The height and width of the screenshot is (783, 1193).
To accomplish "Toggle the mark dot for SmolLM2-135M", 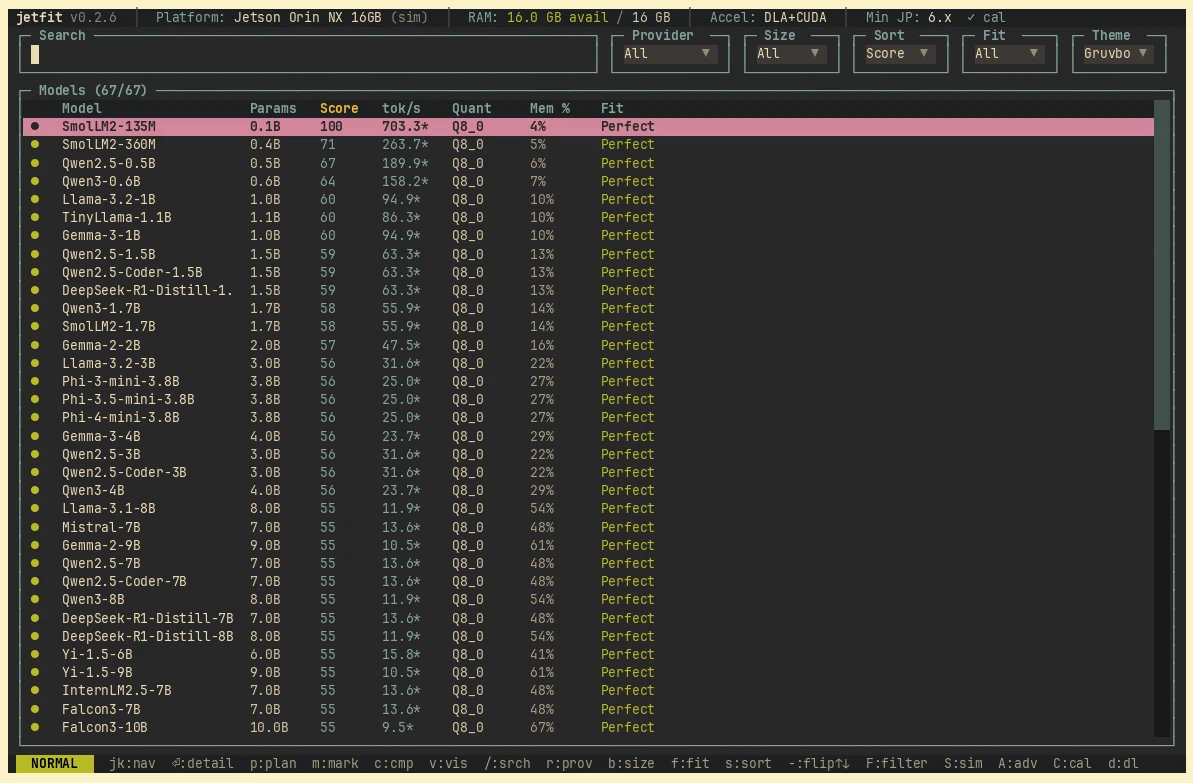I will (34, 126).
